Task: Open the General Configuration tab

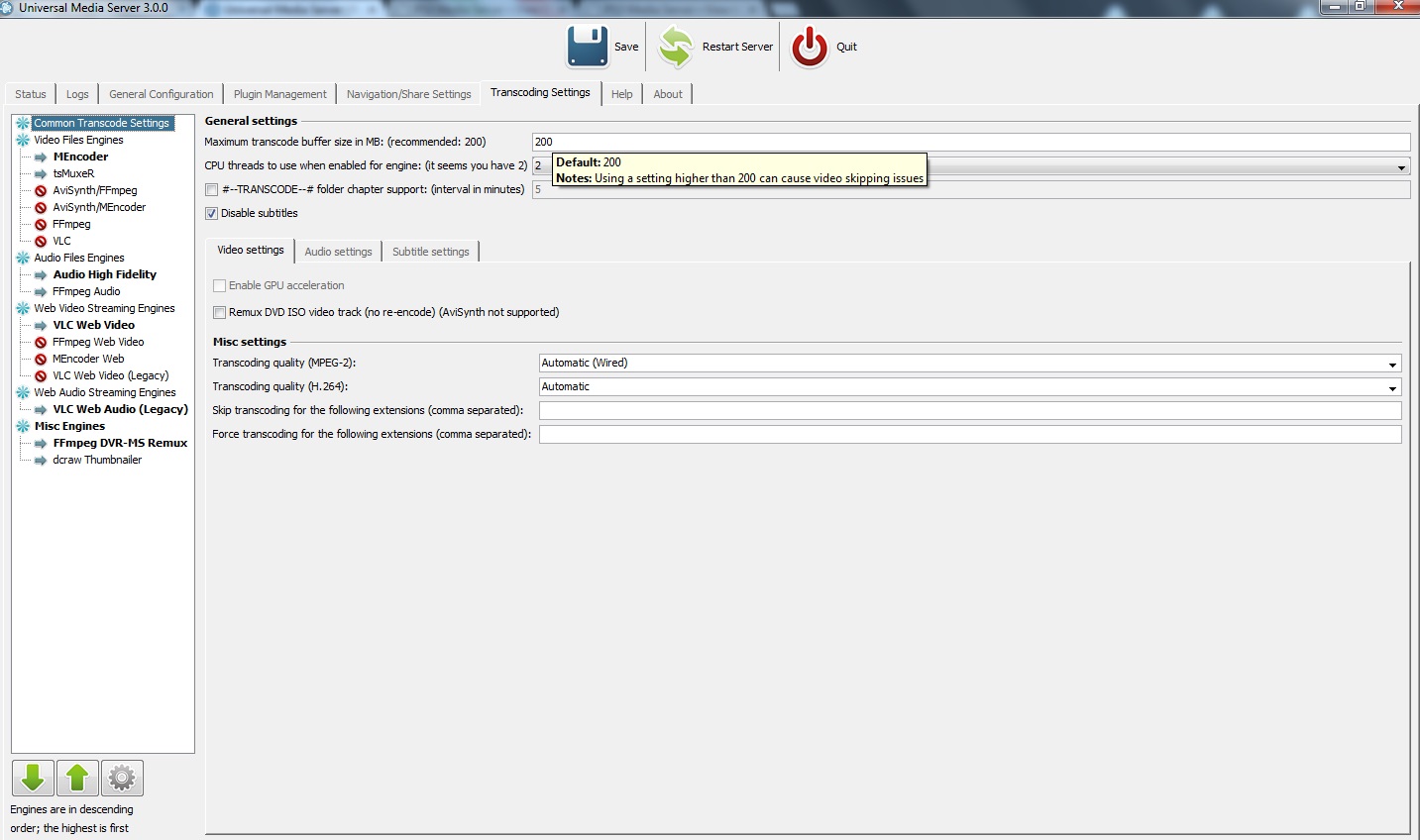Action: pyautogui.click(x=162, y=94)
